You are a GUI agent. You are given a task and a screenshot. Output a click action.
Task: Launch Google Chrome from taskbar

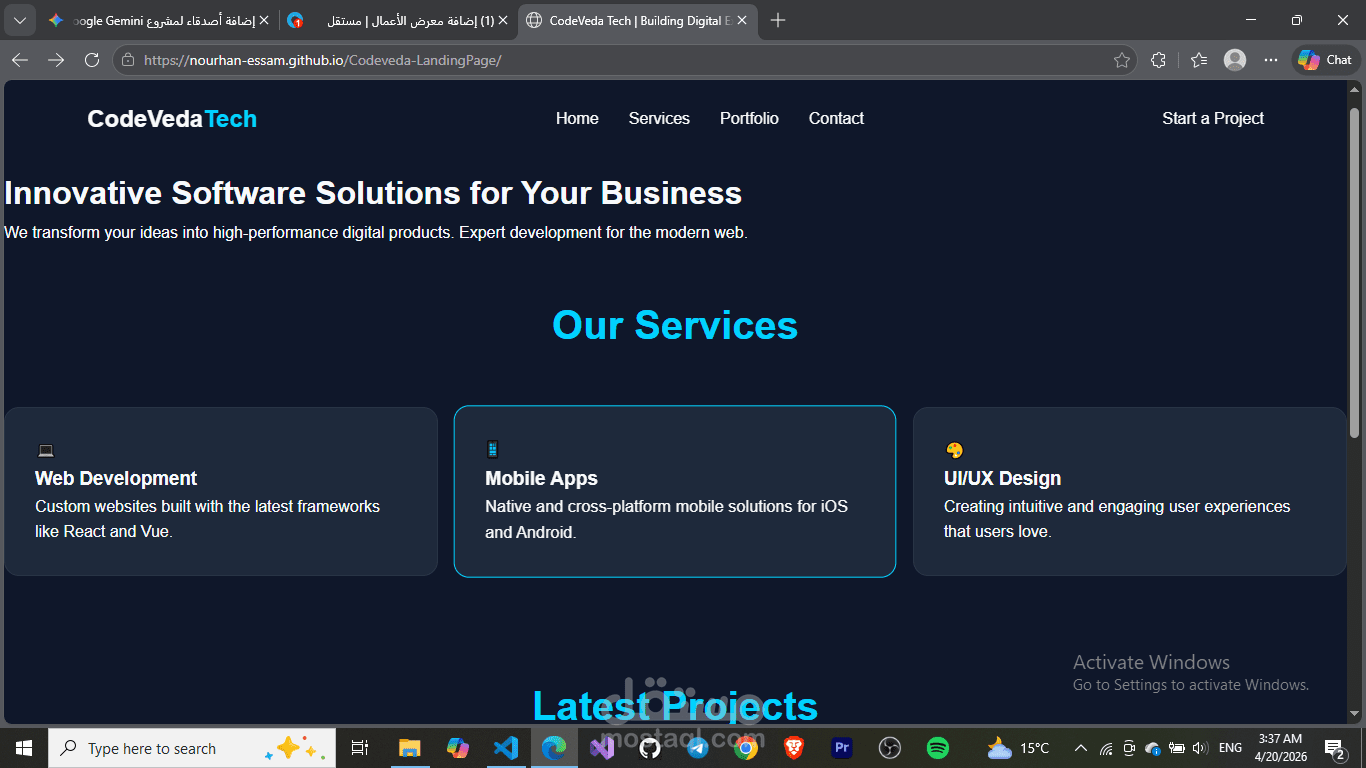coord(745,748)
